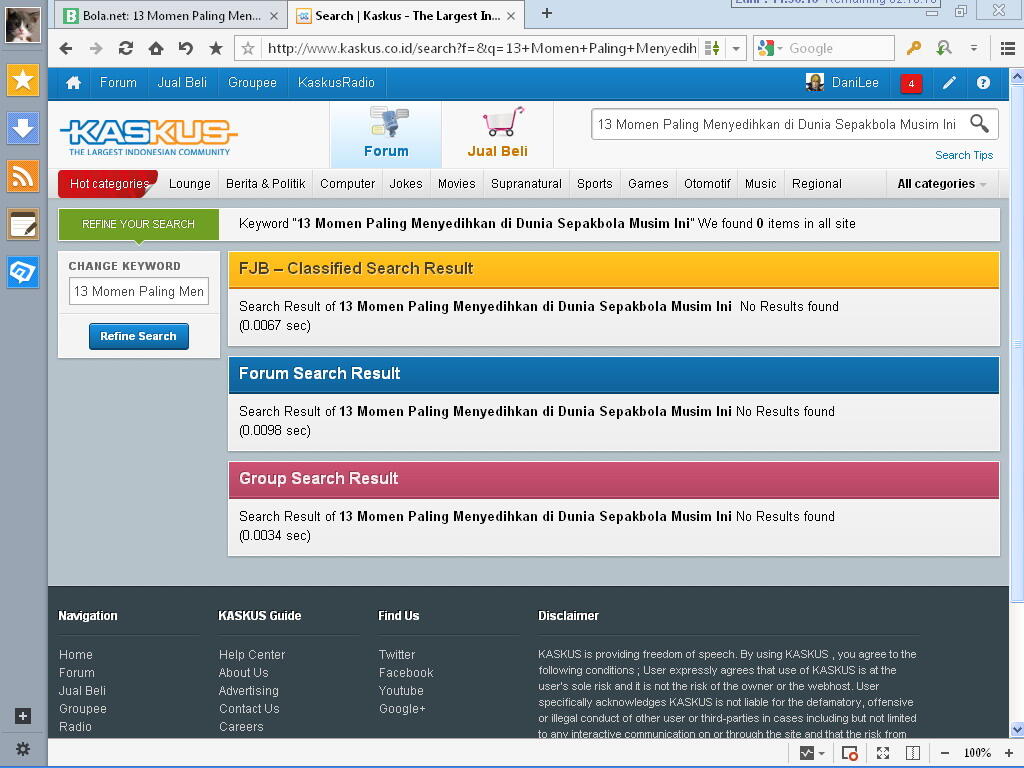Viewport: 1024px width, 768px height.
Task: Click the Kaskus home icon
Action: (73, 83)
